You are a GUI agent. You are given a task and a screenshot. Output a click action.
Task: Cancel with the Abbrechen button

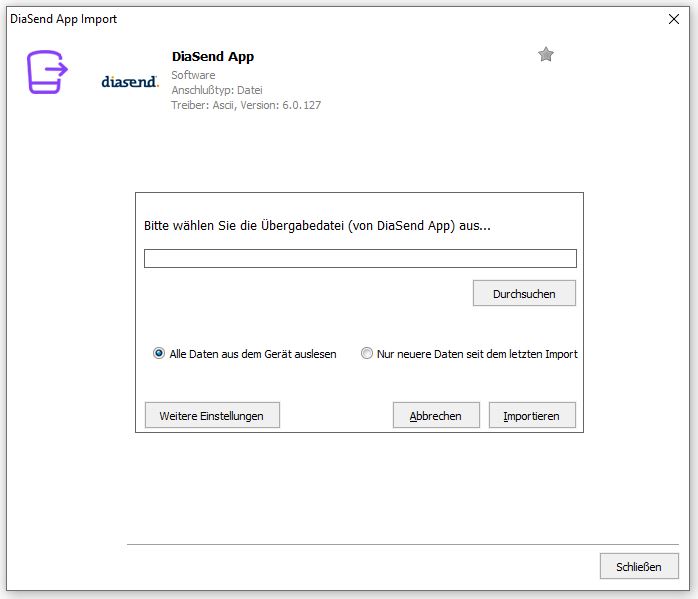click(x=436, y=415)
